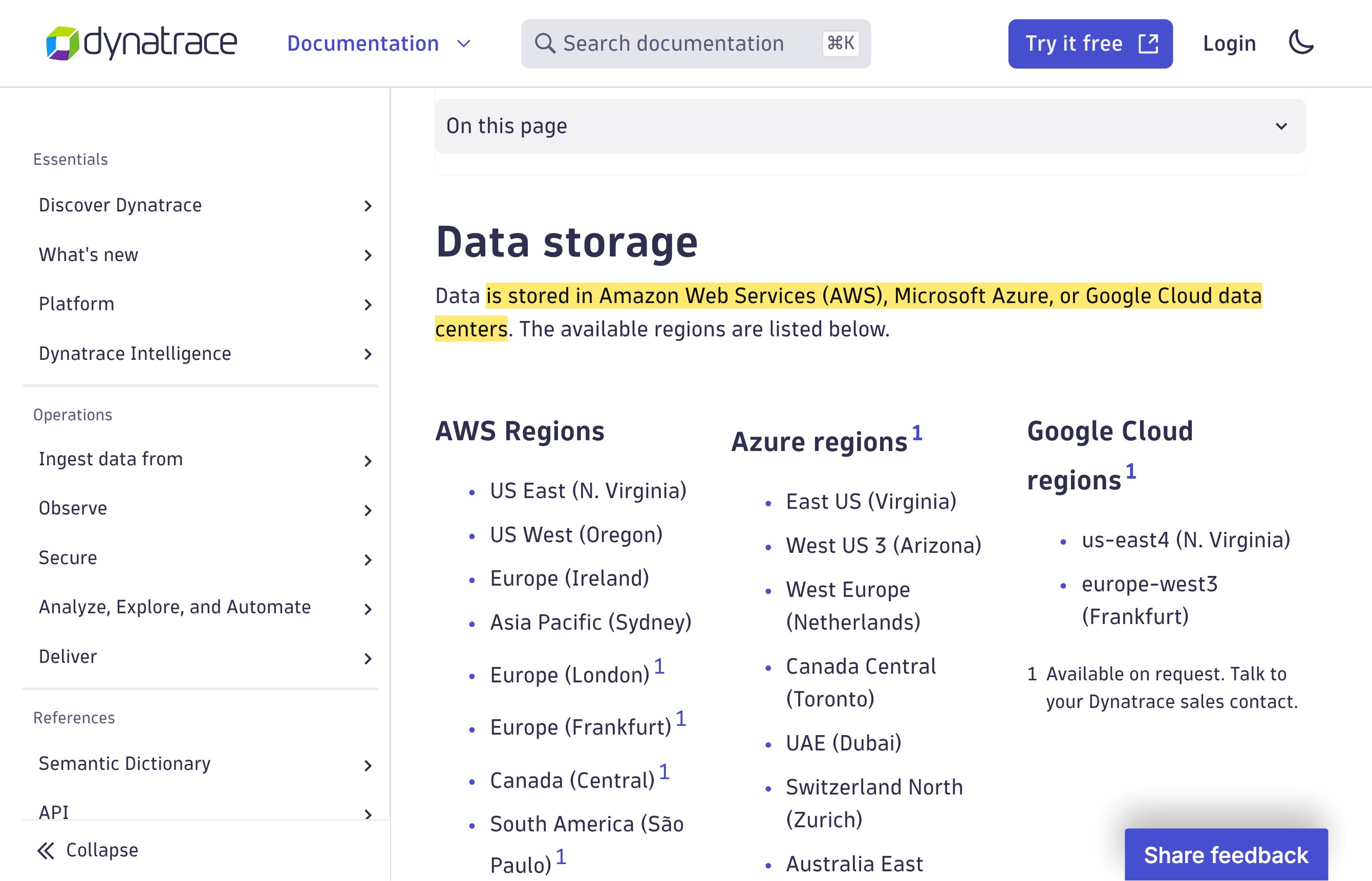Click the AWS Regions heading
Image resolution: width=1372 pixels, height=881 pixels.
(520, 431)
